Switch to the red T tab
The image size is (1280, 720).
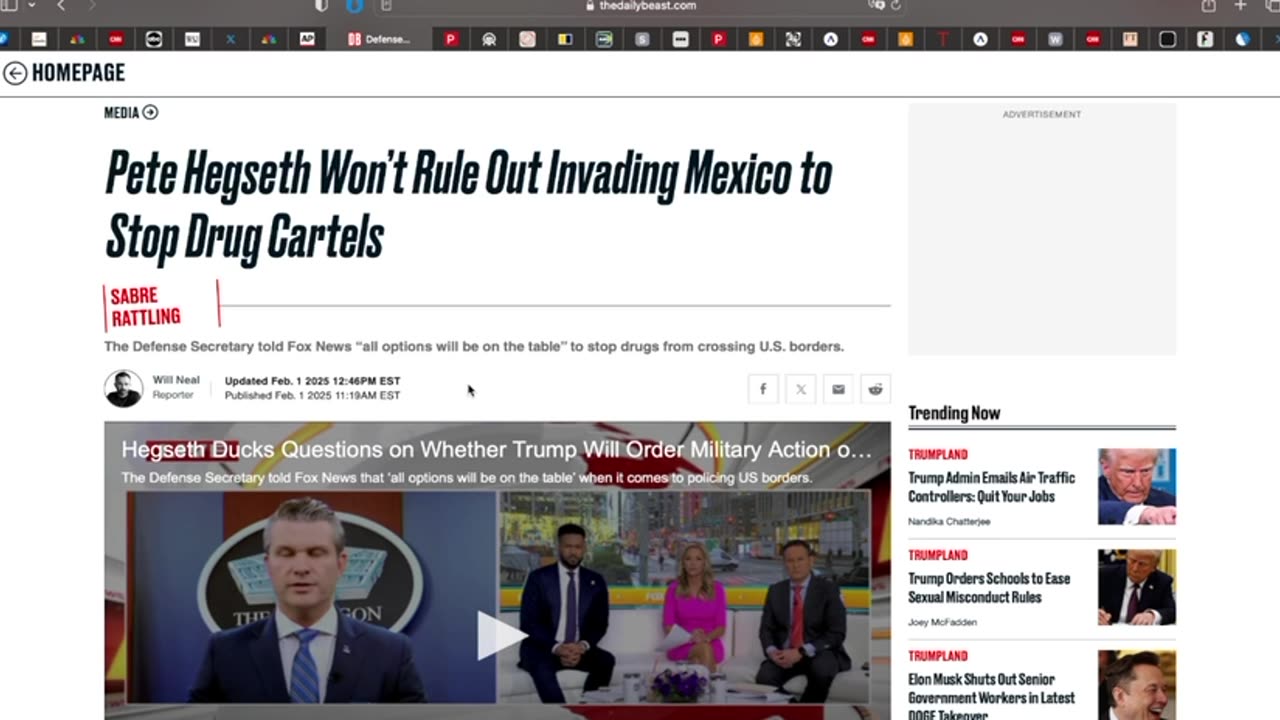coord(942,40)
